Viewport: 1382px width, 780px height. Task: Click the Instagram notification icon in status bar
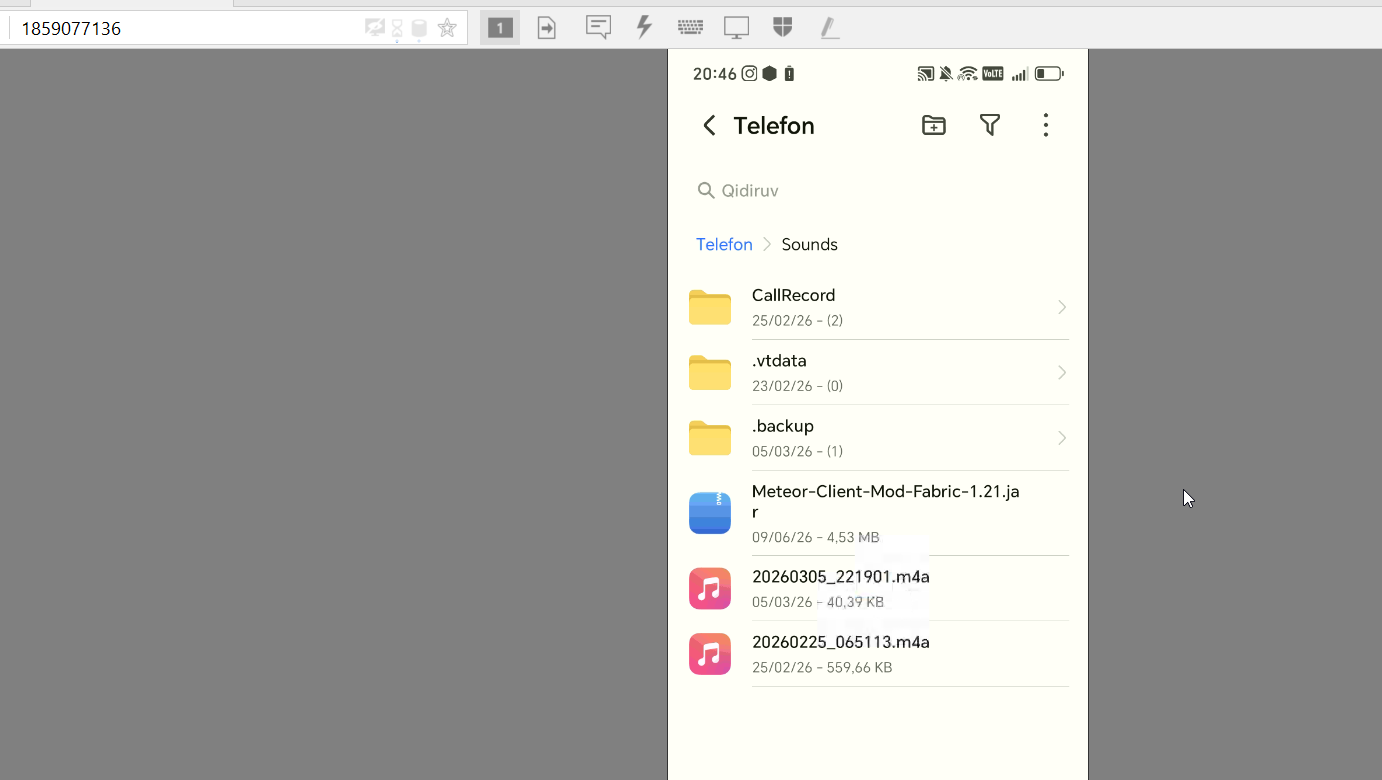(749, 73)
